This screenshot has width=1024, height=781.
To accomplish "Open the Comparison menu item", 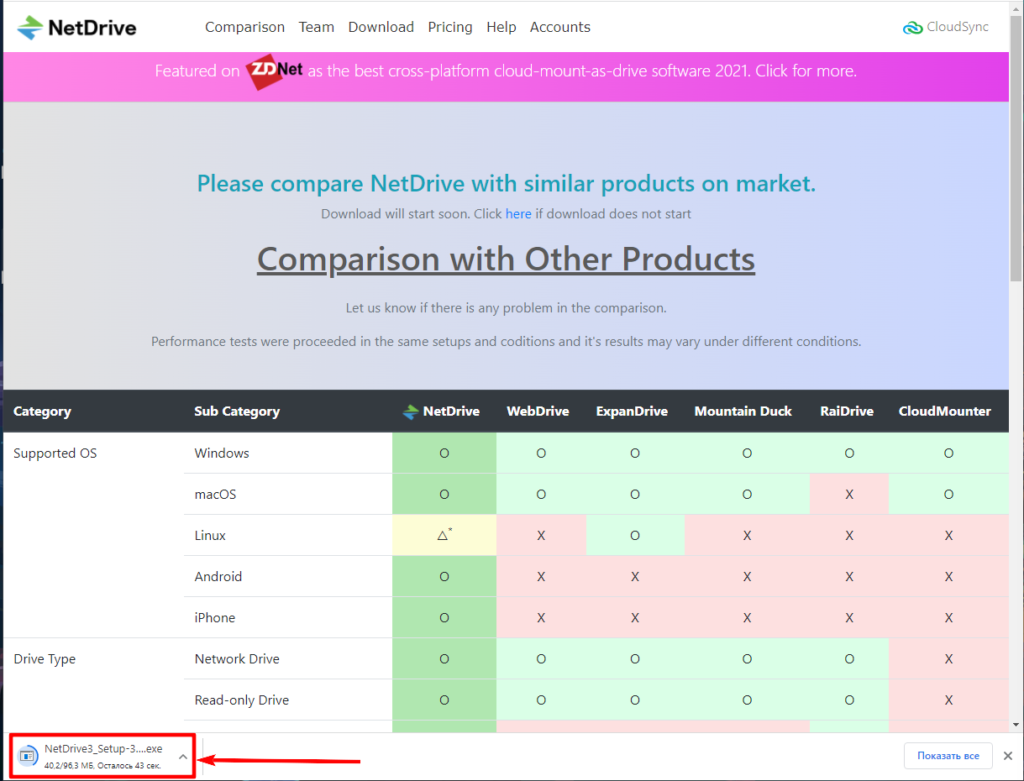I will pos(244,27).
